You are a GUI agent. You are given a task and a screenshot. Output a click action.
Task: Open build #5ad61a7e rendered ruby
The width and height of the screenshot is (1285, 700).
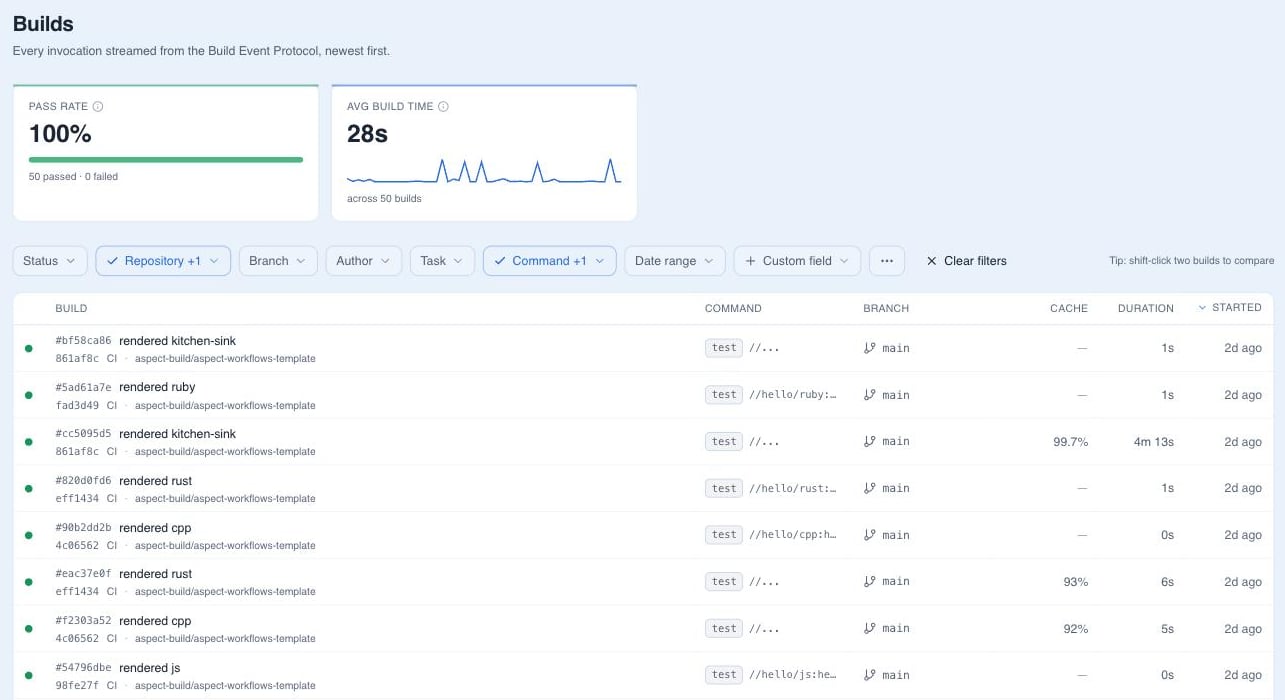tap(643, 395)
